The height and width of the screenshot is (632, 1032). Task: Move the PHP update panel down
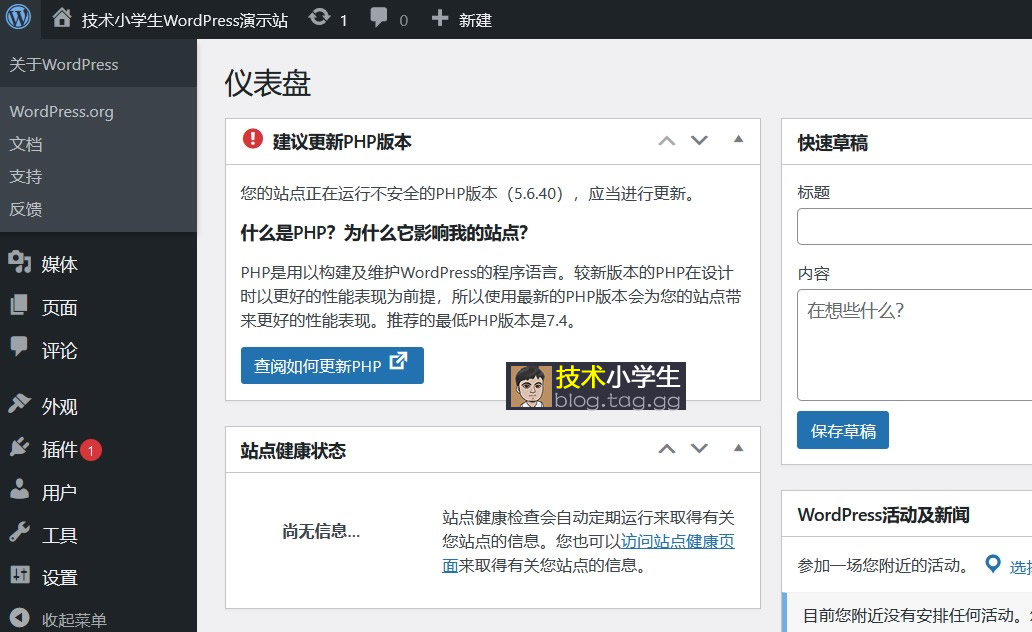click(700, 141)
